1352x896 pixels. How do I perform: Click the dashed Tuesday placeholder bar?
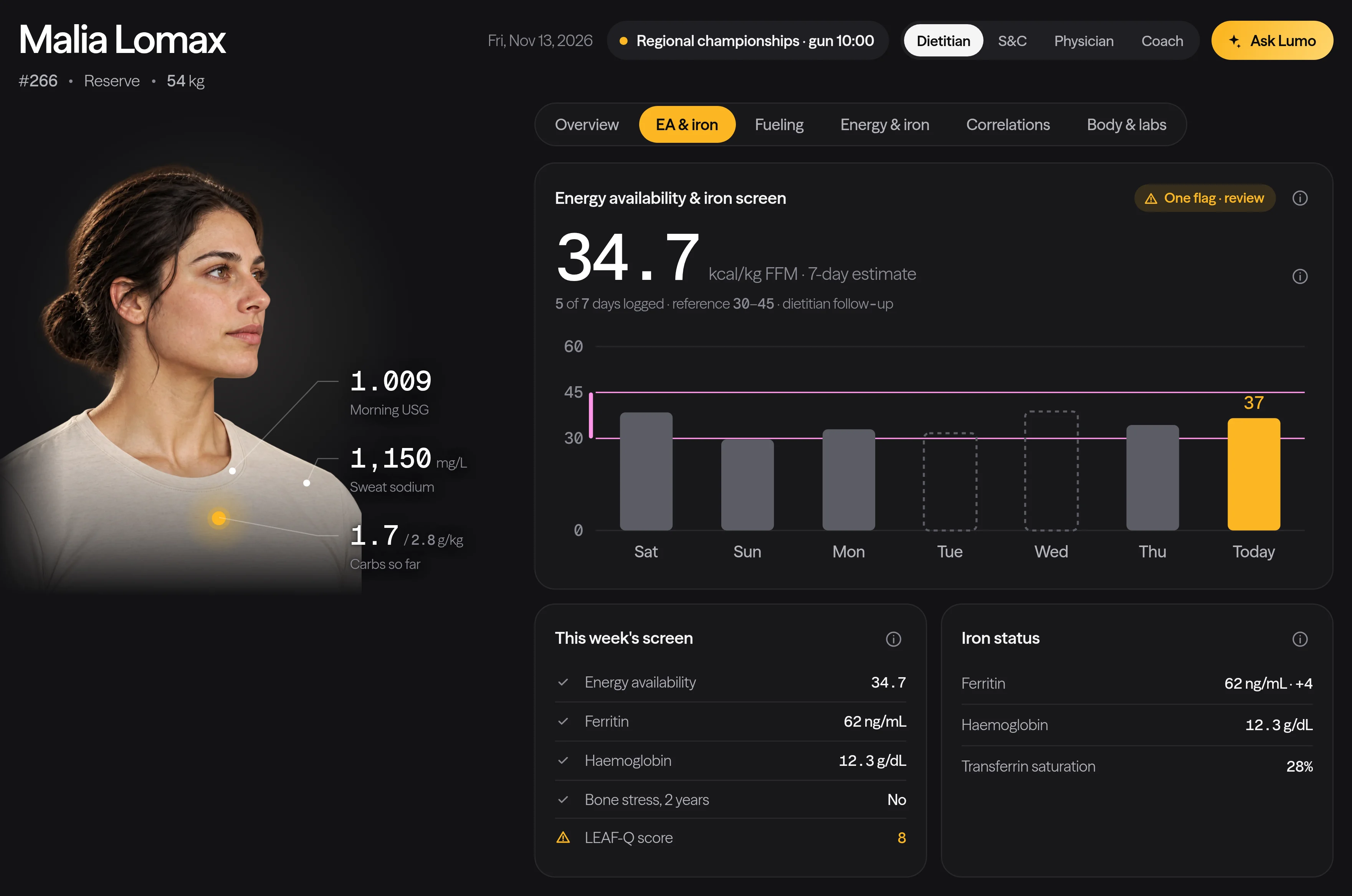[950, 482]
